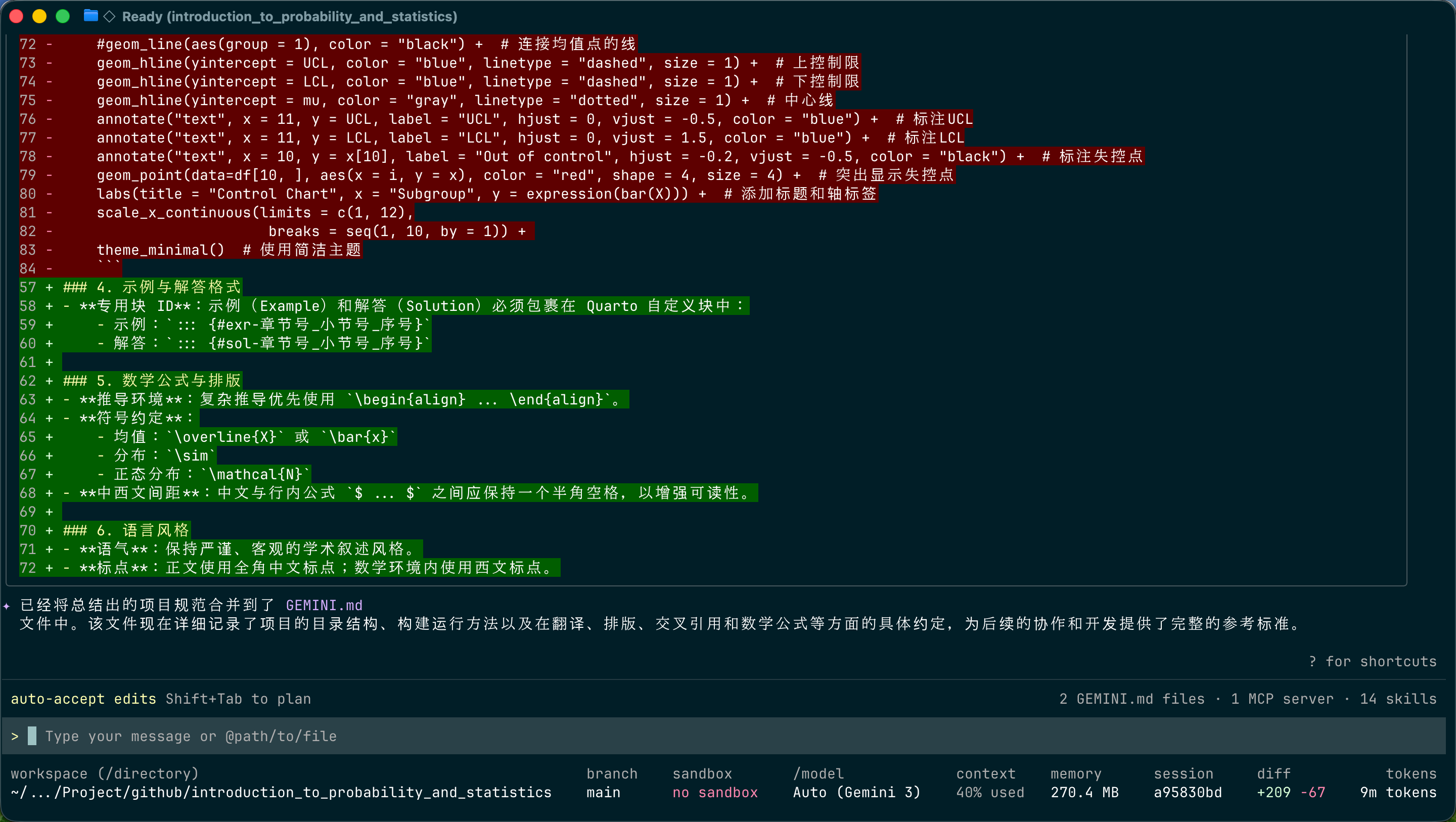The width and height of the screenshot is (1456, 822).
Task: Click removed line 72 with '#geom_line'
Action: [328, 44]
